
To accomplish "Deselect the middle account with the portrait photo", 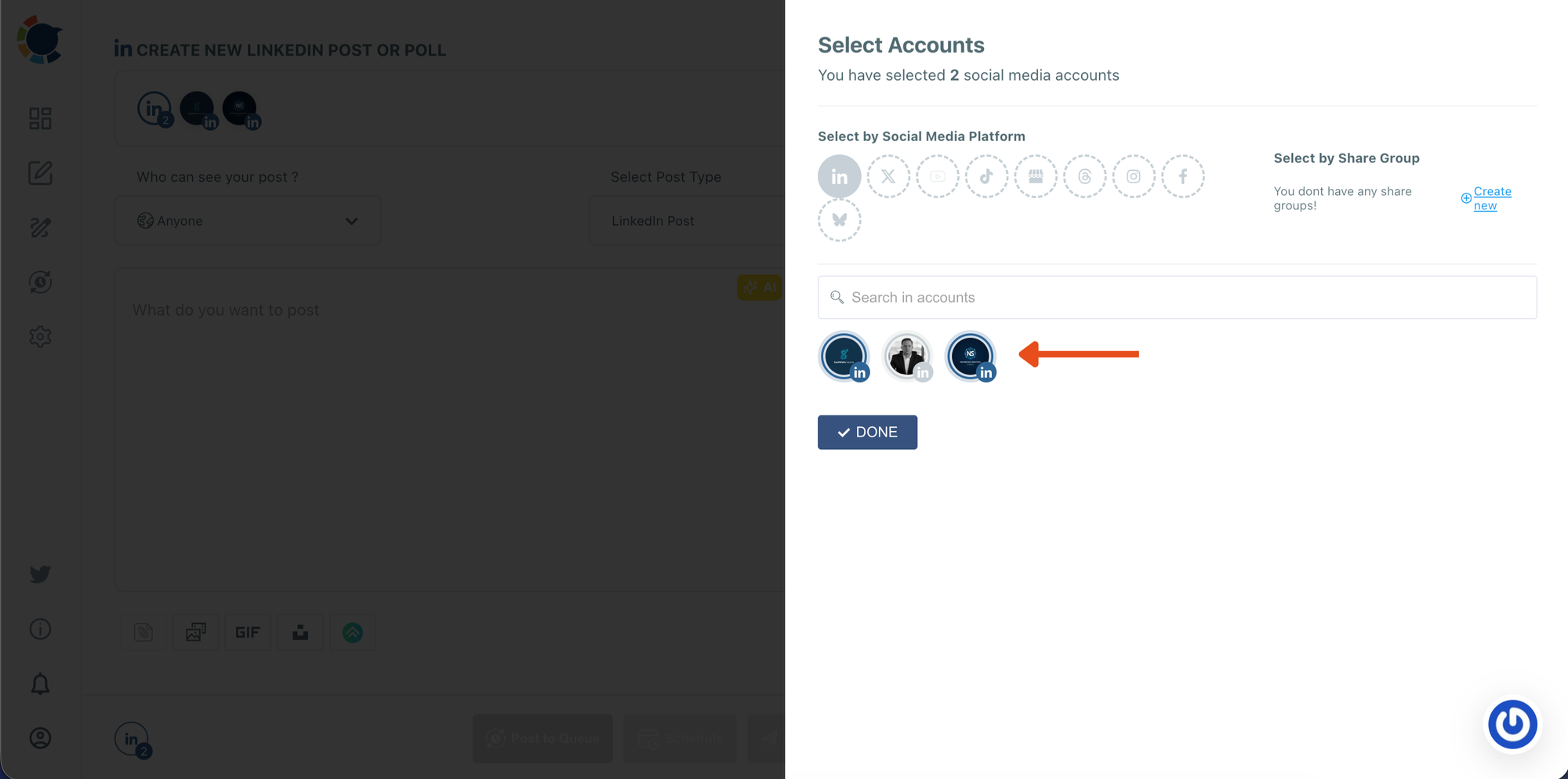I will click(907, 356).
